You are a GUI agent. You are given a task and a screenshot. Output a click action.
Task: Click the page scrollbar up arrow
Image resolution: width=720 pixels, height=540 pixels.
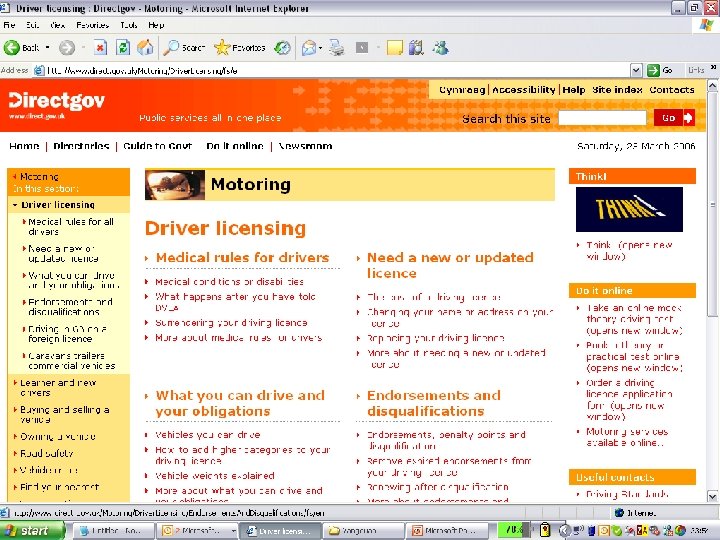click(712, 85)
